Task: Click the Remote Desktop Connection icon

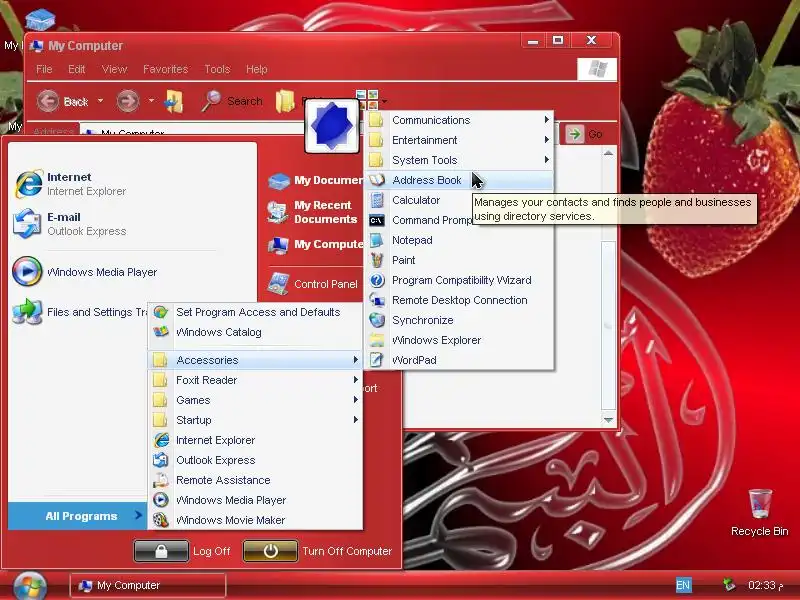Action: click(x=377, y=300)
